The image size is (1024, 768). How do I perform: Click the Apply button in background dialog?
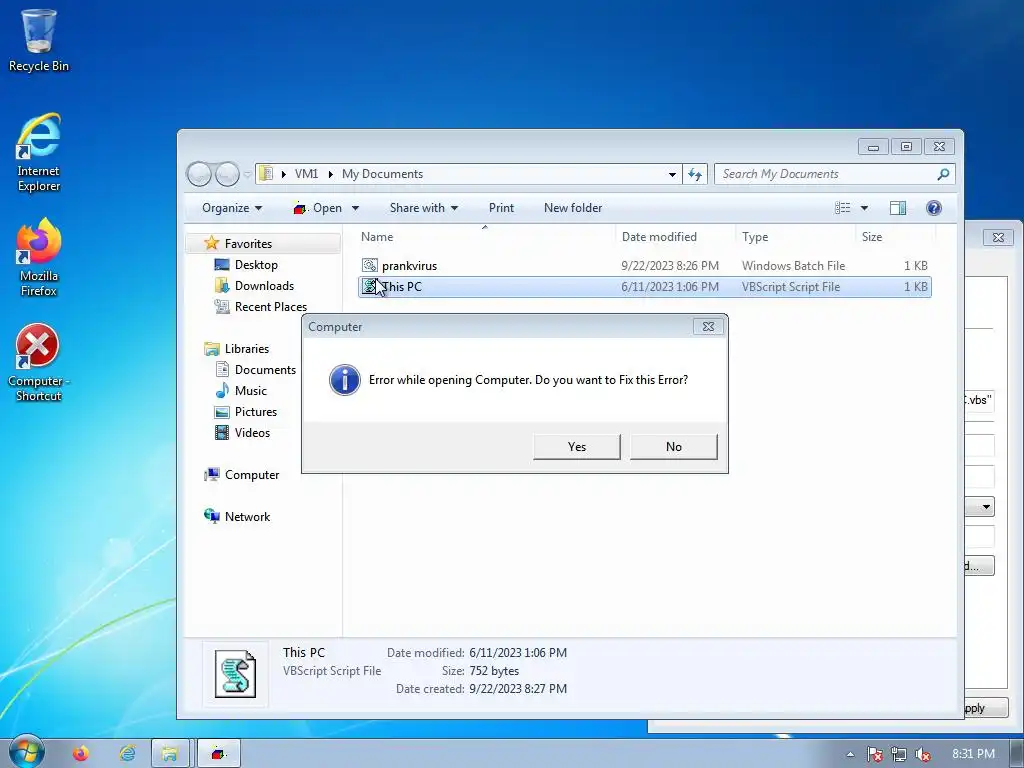986,708
